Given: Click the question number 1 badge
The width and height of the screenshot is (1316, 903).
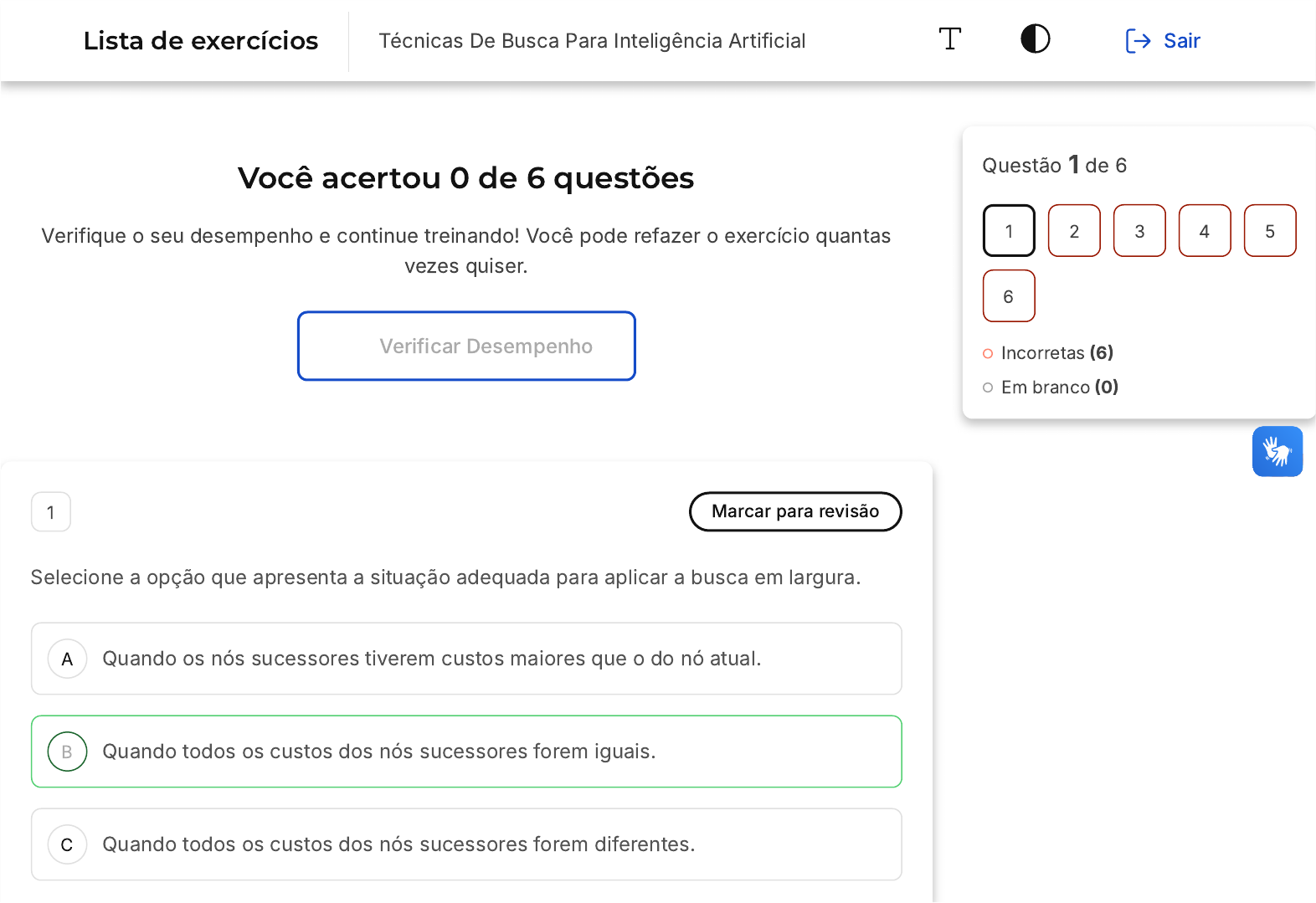Looking at the screenshot, I should point(51,512).
